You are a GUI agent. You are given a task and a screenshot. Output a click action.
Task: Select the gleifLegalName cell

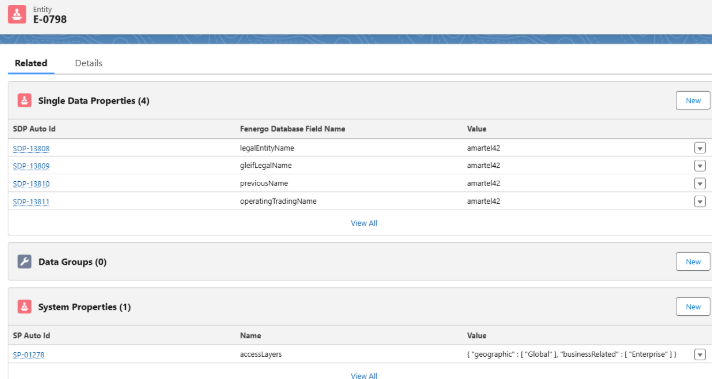coord(266,166)
